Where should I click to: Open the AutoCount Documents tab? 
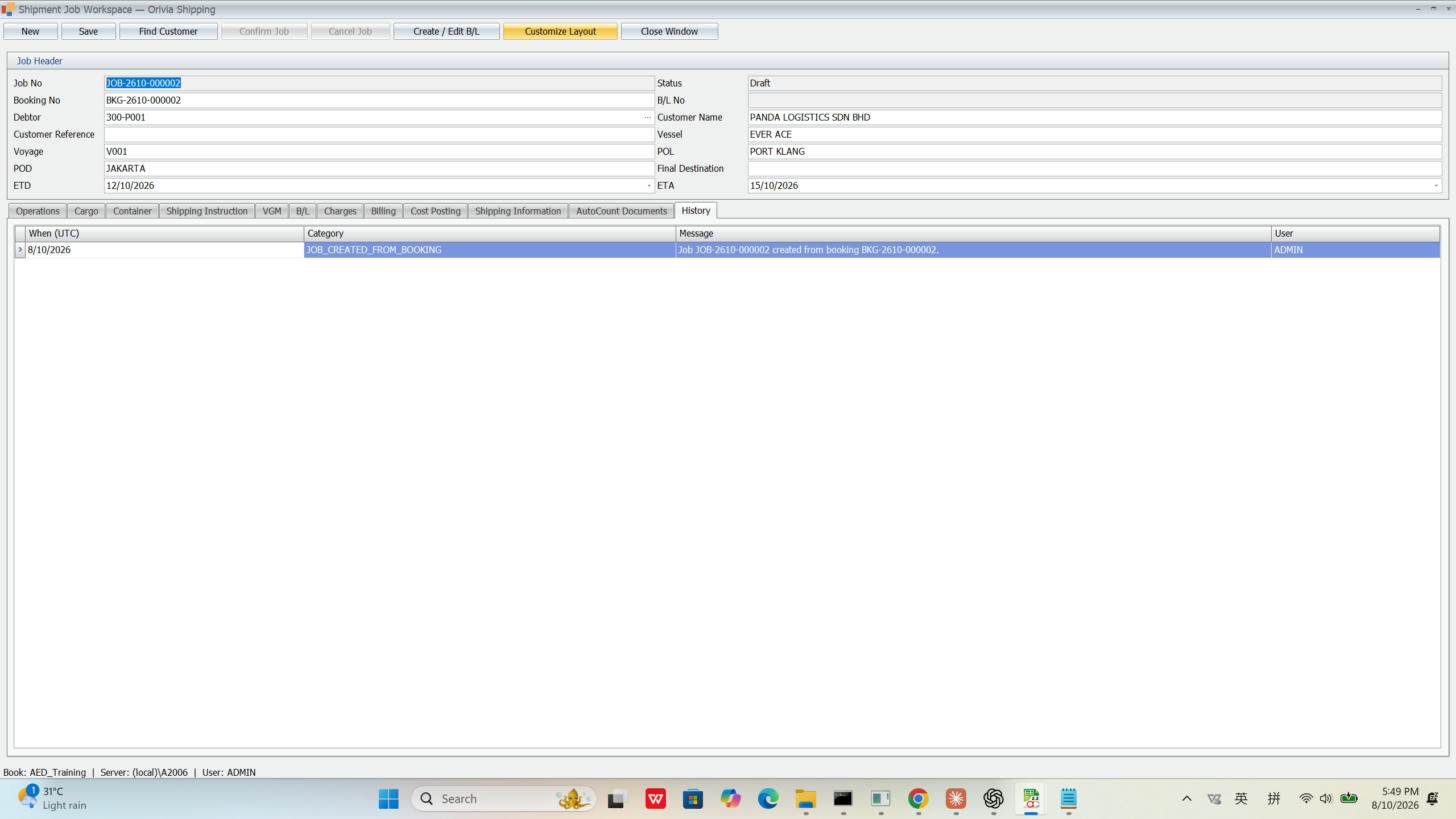pos(621,211)
